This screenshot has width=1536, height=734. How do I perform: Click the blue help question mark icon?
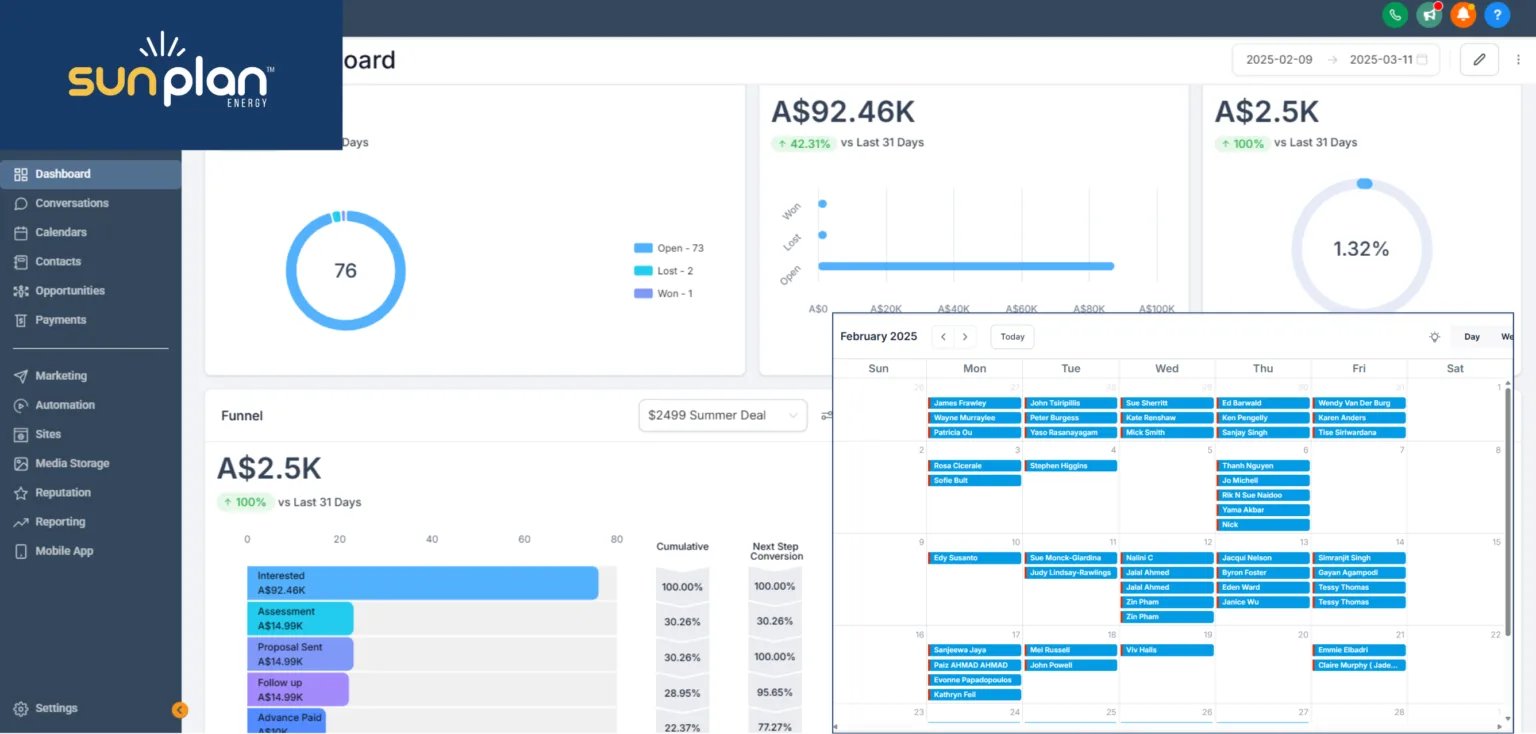[1497, 15]
